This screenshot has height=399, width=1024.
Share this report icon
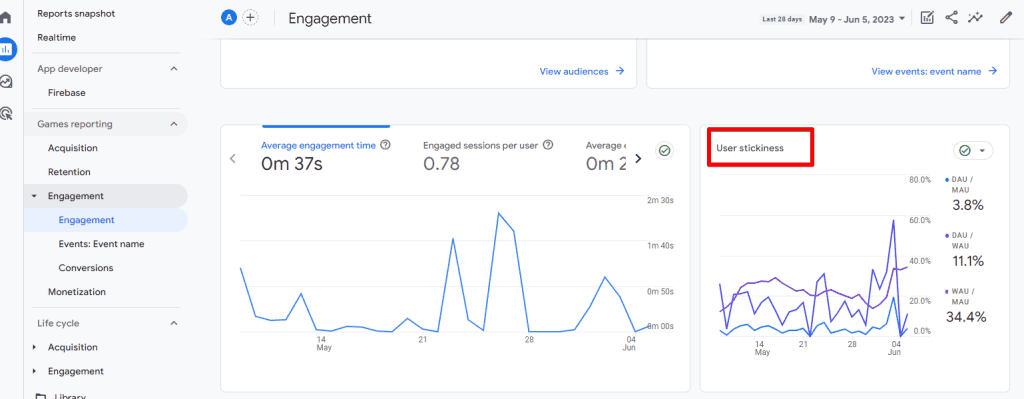click(x=952, y=18)
